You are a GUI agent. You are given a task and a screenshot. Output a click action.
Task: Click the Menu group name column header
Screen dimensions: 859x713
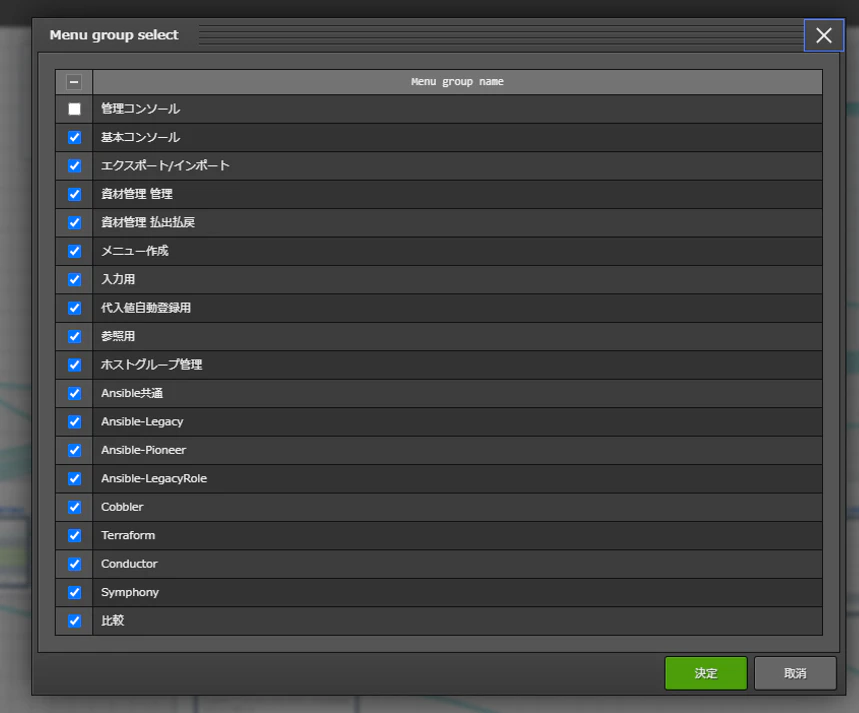pos(457,82)
